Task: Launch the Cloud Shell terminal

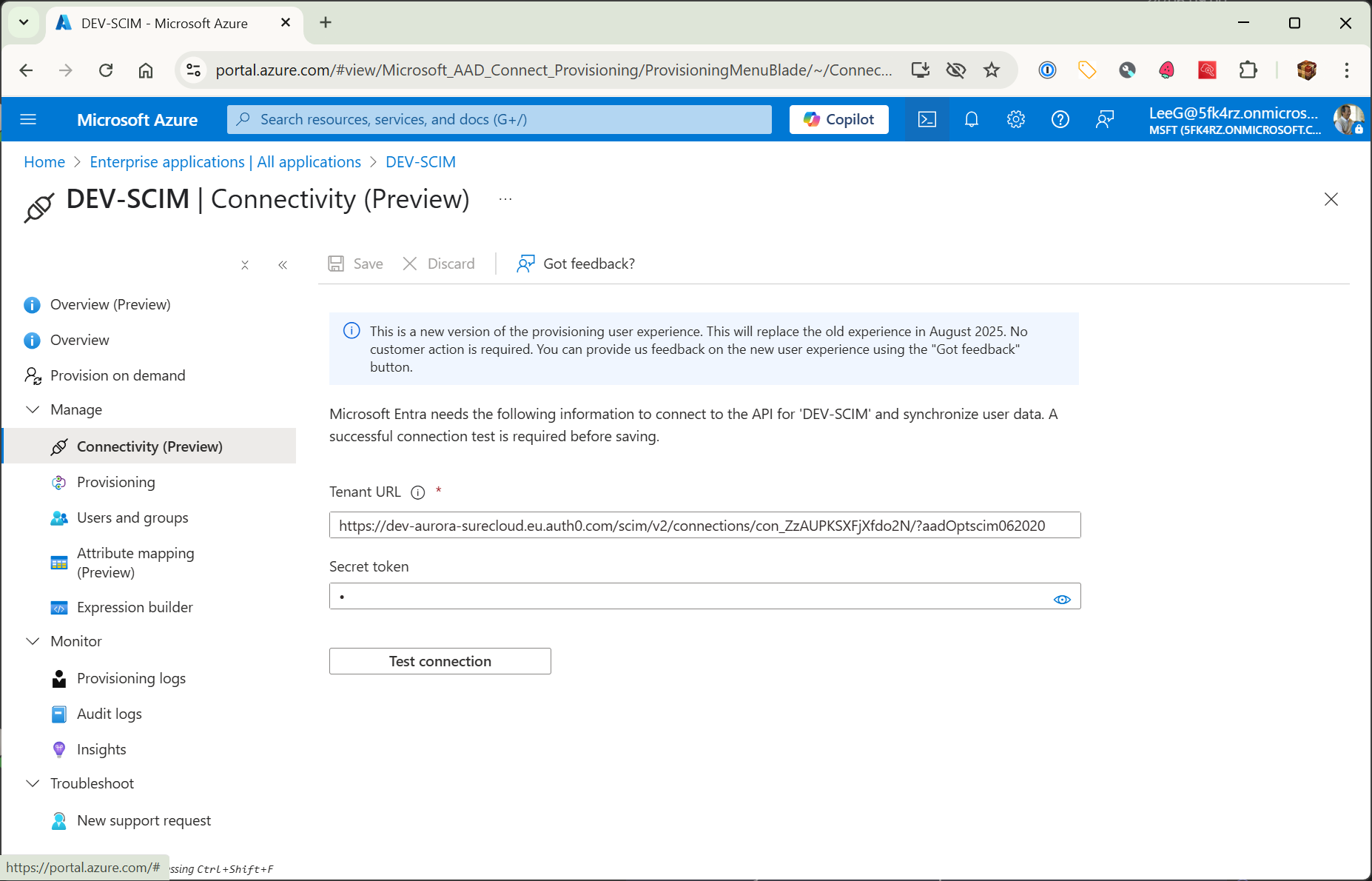Action: [x=927, y=119]
